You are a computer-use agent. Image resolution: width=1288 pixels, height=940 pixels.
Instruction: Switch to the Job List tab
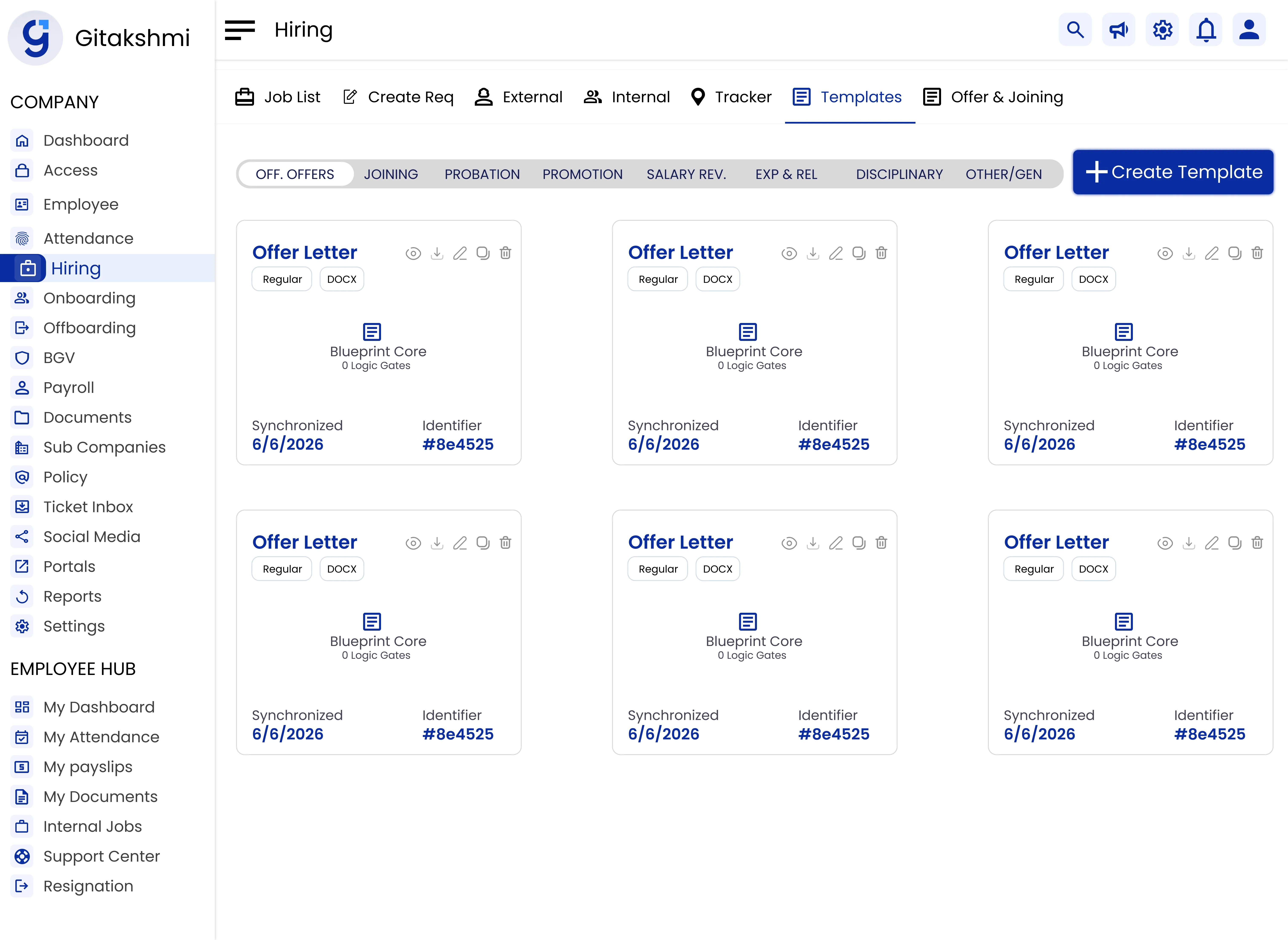pyautogui.click(x=278, y=97)
